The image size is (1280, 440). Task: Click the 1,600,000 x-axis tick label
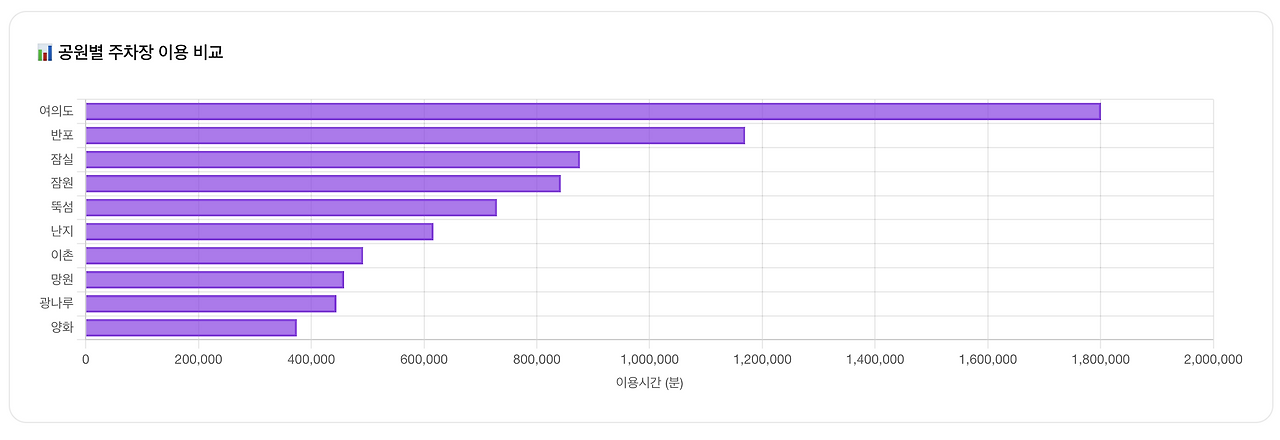pos(988,358)
